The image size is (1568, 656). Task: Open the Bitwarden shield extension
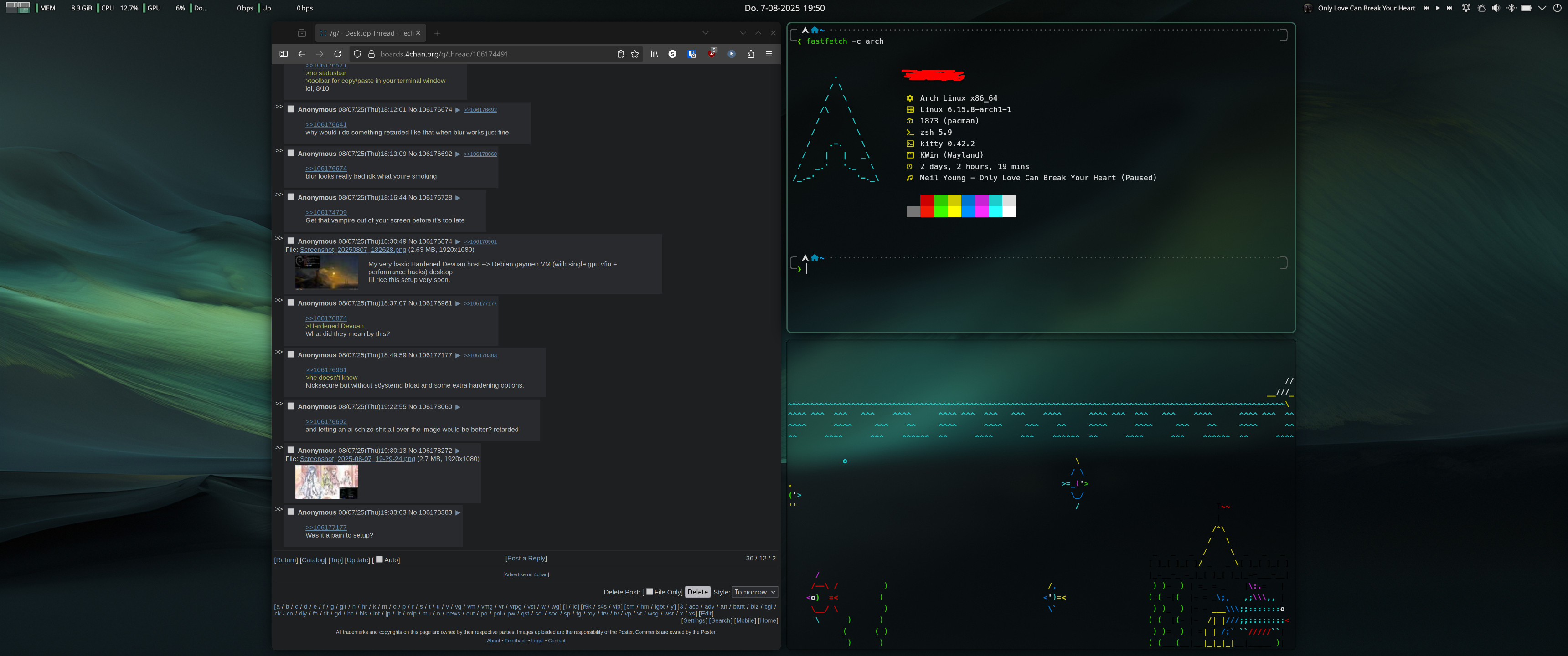[692, 54]
